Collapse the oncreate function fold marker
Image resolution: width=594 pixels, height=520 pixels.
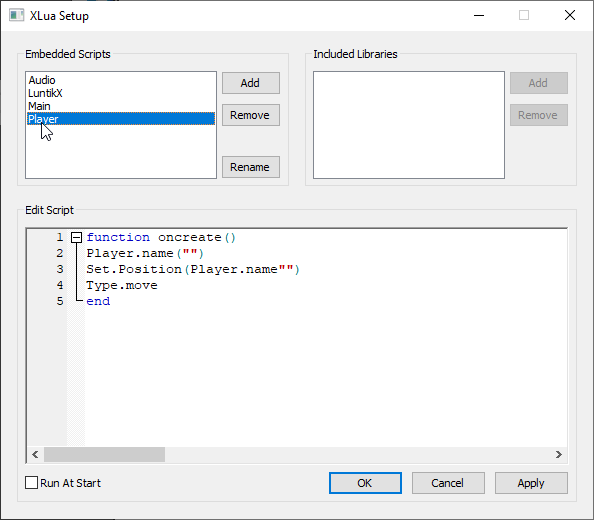point(77,237)
